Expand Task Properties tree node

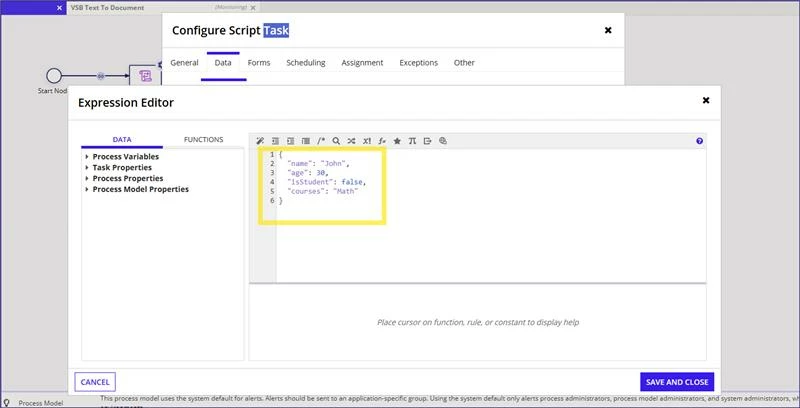click(x=87, y=167)
